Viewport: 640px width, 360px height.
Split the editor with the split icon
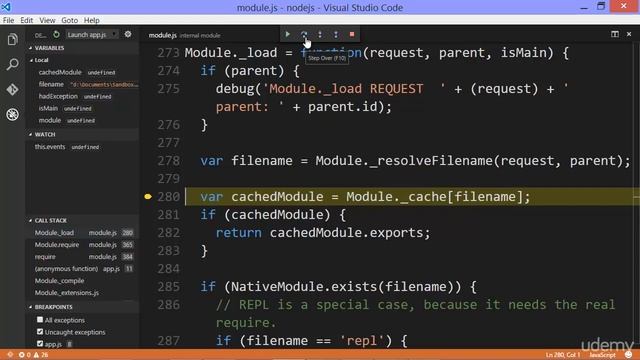coord(615,34)
